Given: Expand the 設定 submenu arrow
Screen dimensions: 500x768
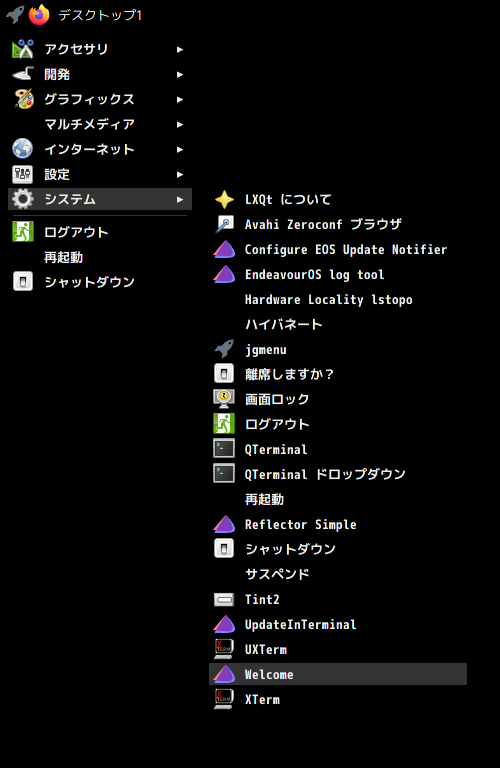Looking at the screenshot, I should (180, 174).
